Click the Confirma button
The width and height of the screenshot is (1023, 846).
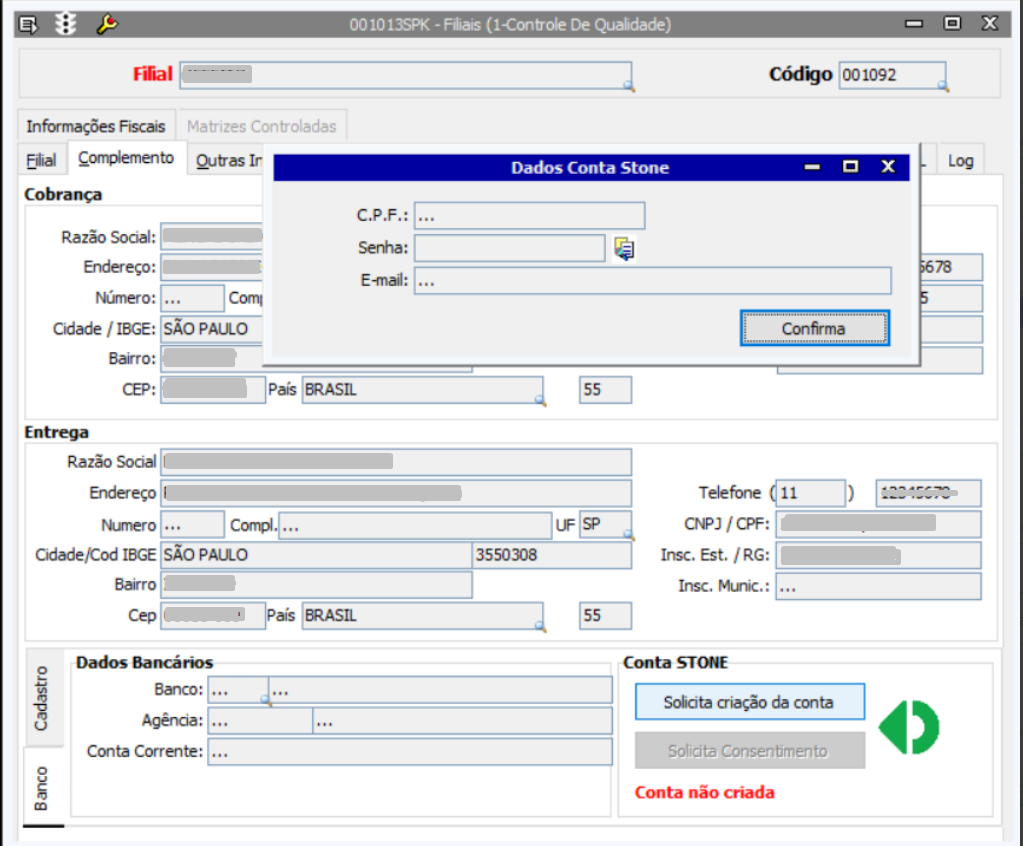click(814, 328)
